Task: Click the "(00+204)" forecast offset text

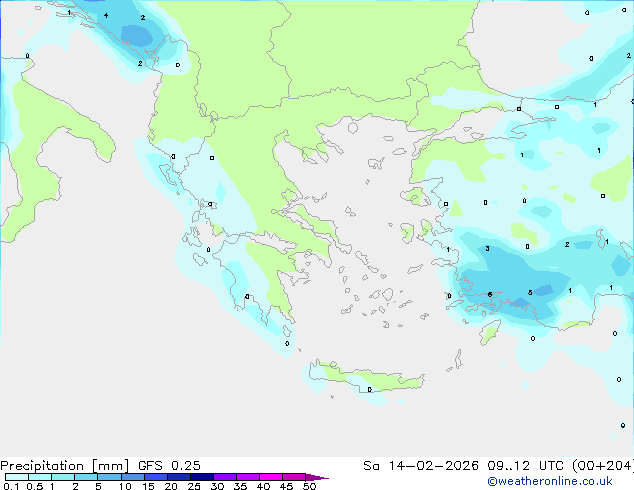Action: (603, 466)
